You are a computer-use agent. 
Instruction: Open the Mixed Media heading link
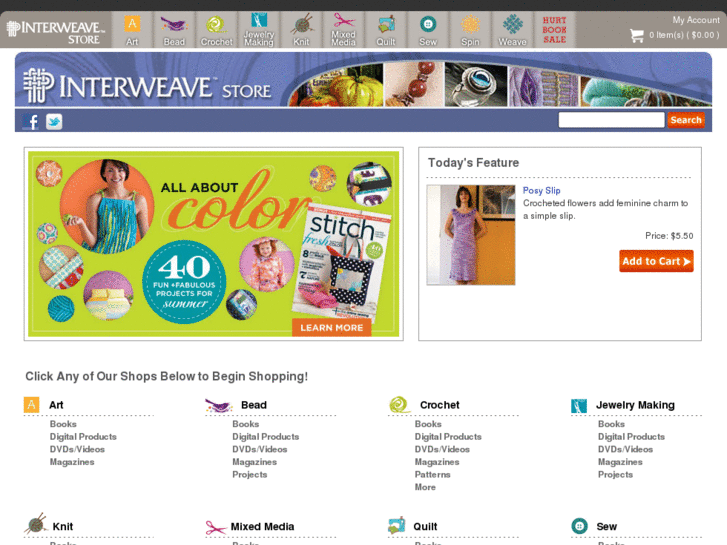coord(262,526)
